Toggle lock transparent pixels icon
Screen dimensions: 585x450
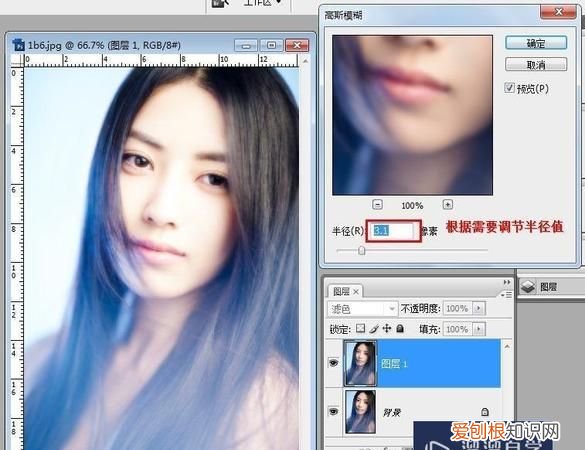[x=360, y=328]
